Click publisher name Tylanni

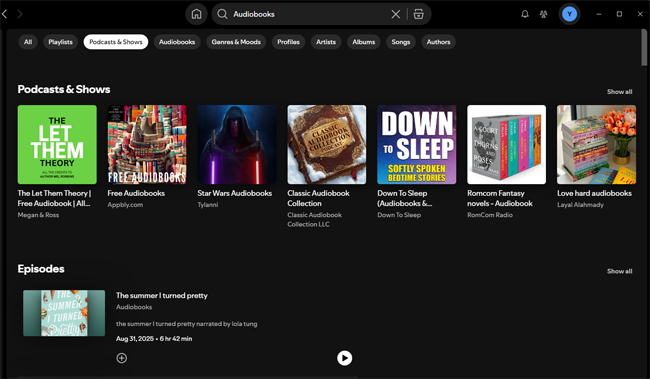tap(208, 205)
